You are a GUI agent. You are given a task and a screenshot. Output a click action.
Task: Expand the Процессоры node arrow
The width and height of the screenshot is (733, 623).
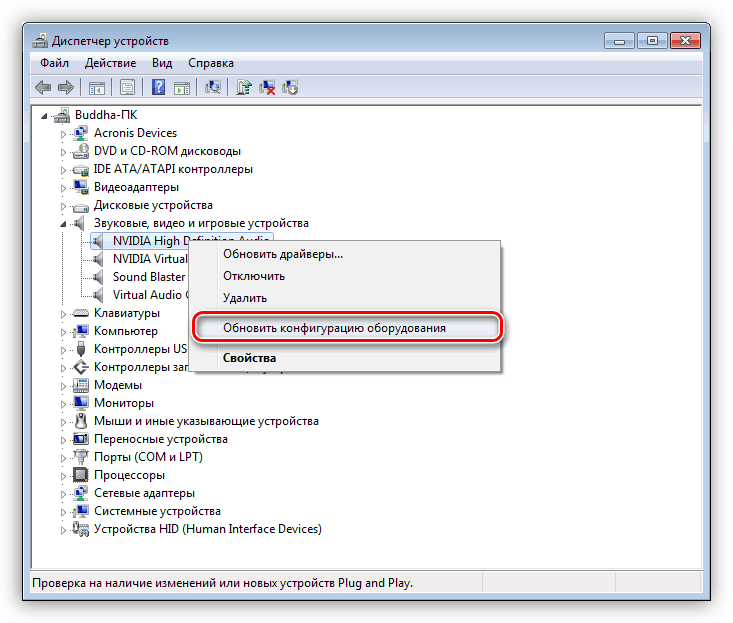[x=63, y=476]
